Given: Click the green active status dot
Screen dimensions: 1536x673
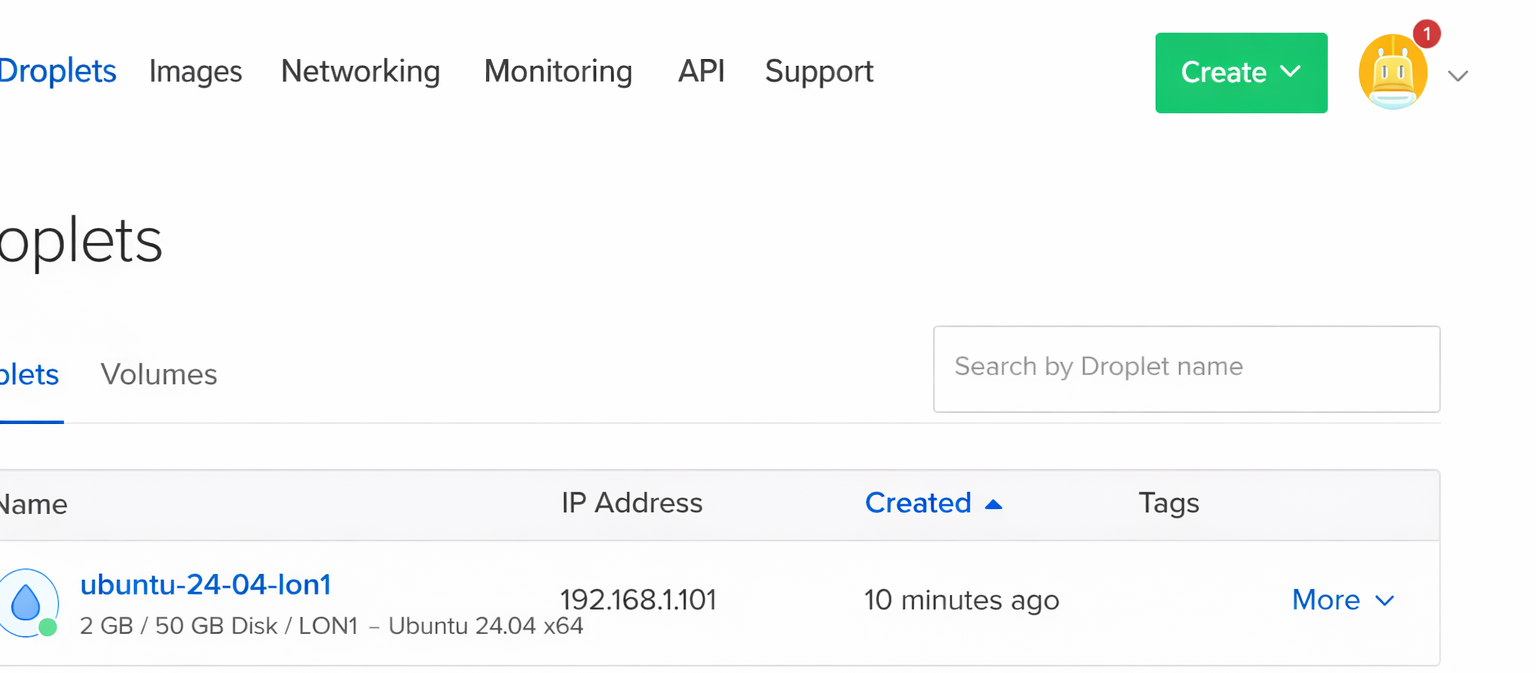Looking at the screenshot, I should pyautogui.click(x=47, y=627).
